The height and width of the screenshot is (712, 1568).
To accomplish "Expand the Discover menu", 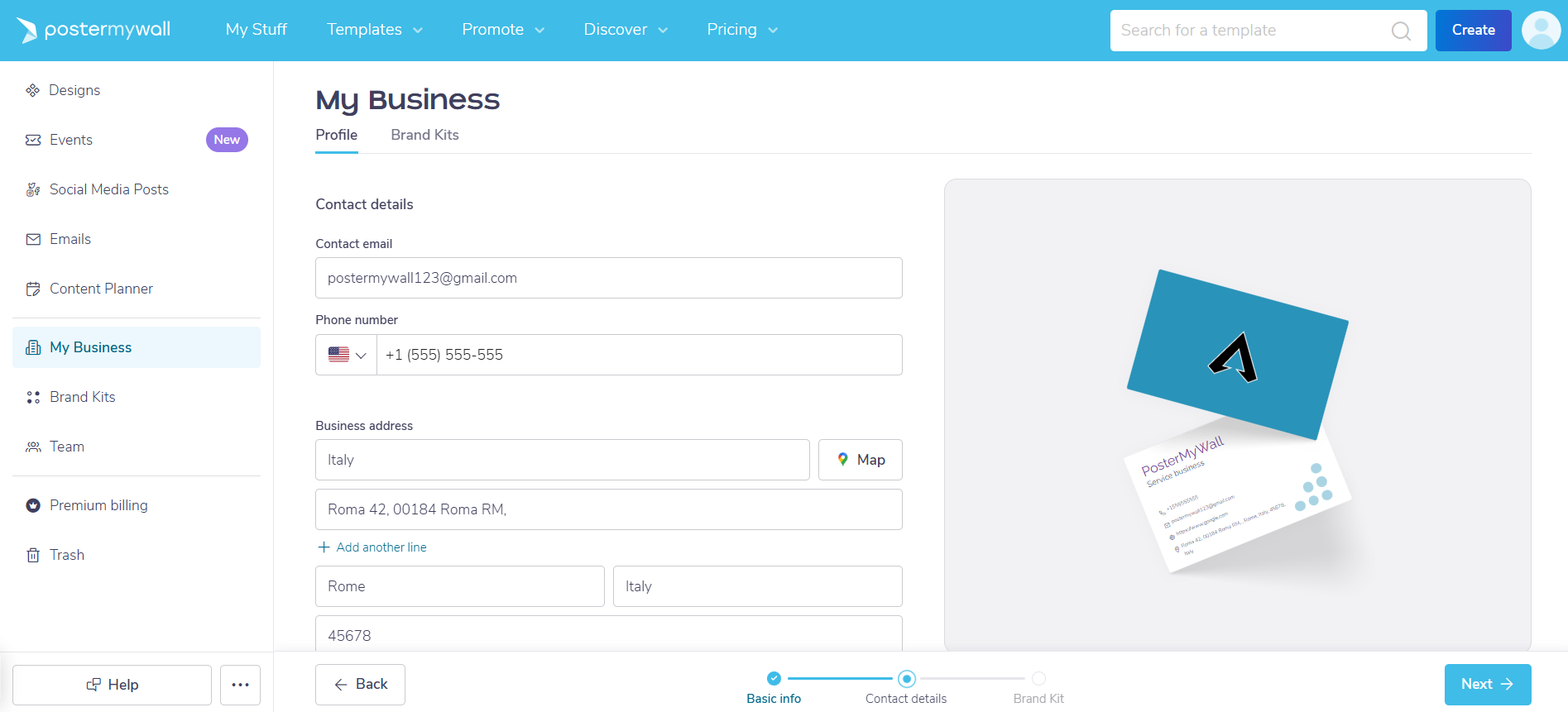I will [626, 30].
